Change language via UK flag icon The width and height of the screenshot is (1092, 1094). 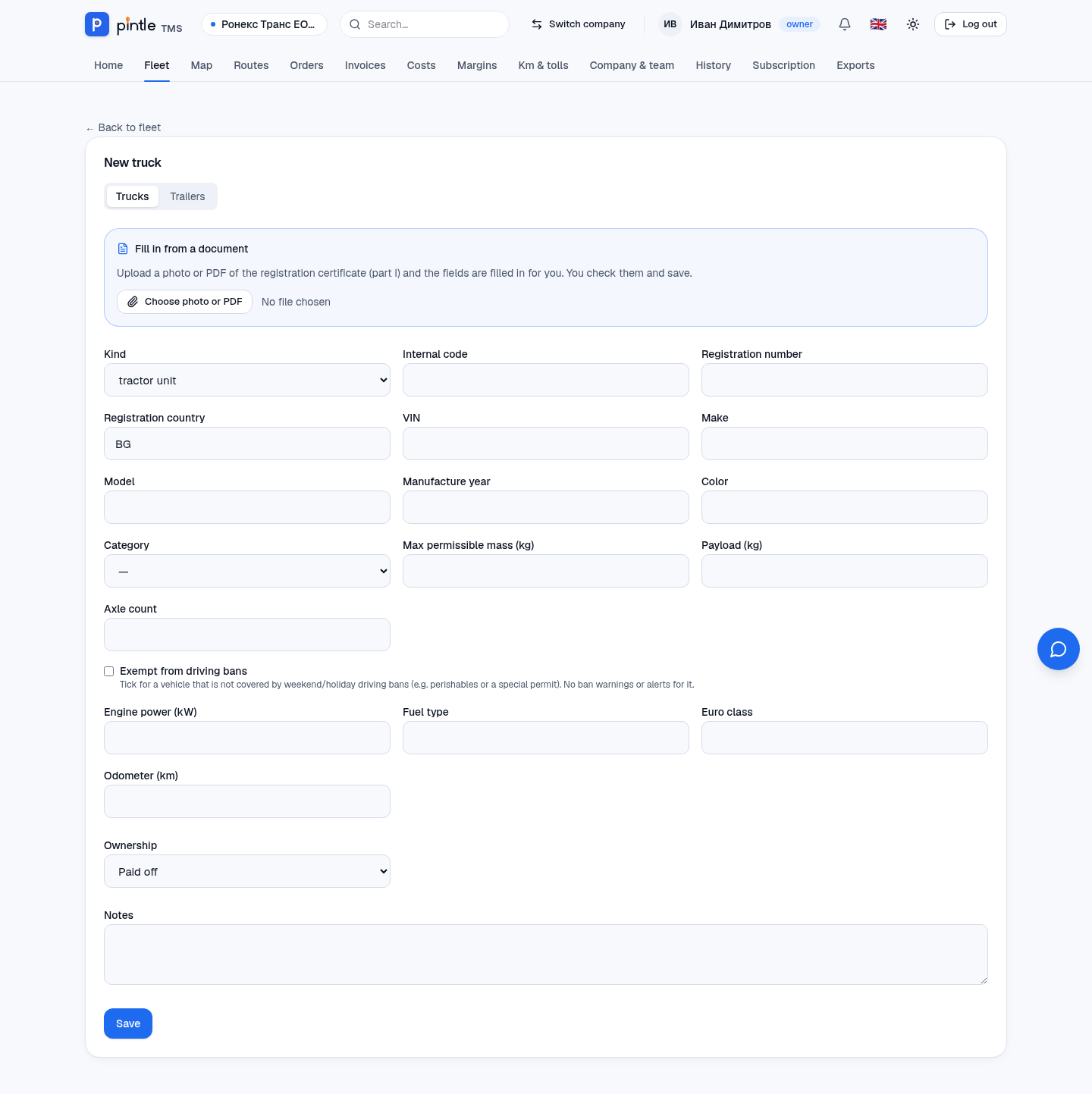point(878,24)
